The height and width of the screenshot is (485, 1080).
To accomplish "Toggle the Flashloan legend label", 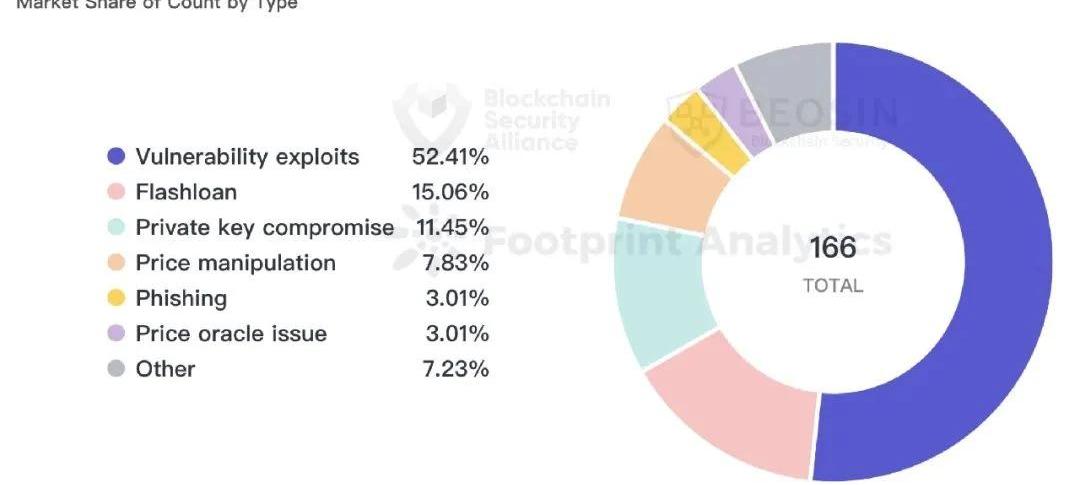I will click(186, 192).
